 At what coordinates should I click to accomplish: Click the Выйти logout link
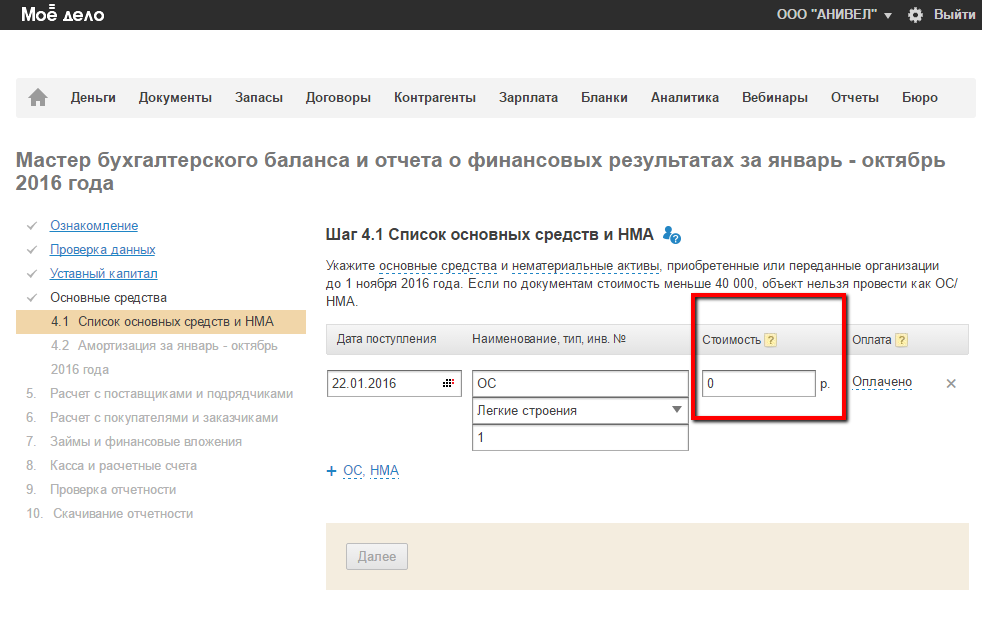point(954,15)
